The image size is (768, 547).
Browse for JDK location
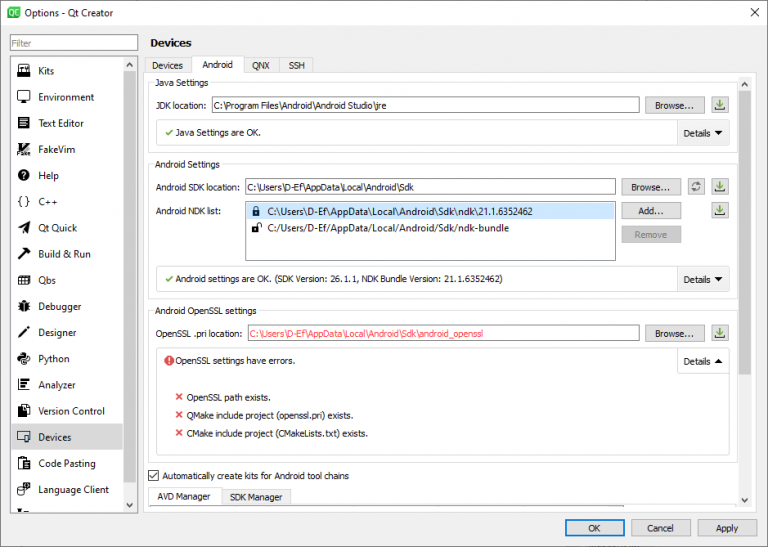coord(674,105)
